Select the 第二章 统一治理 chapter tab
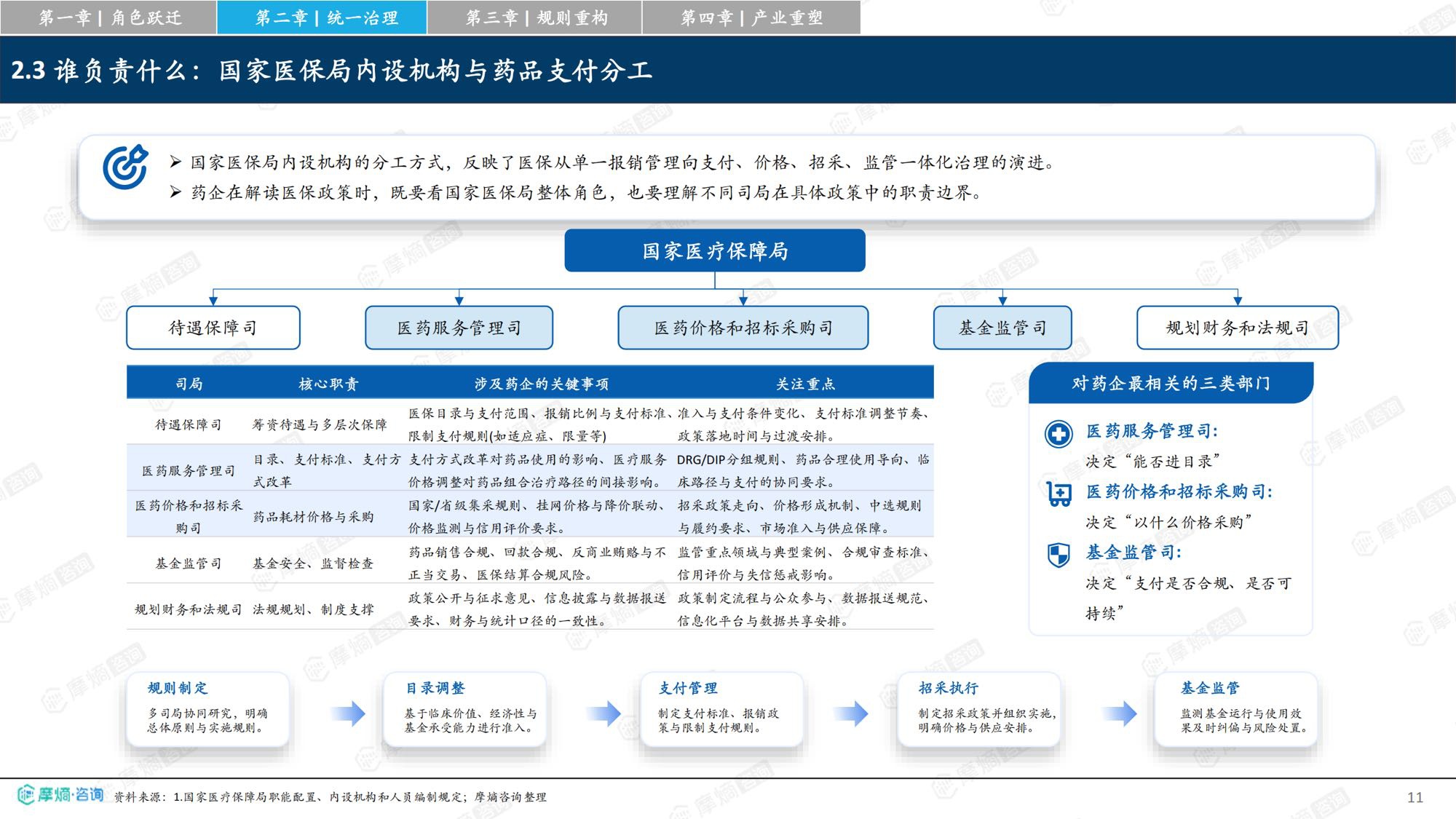1456x819 pixels. (322, 17)
